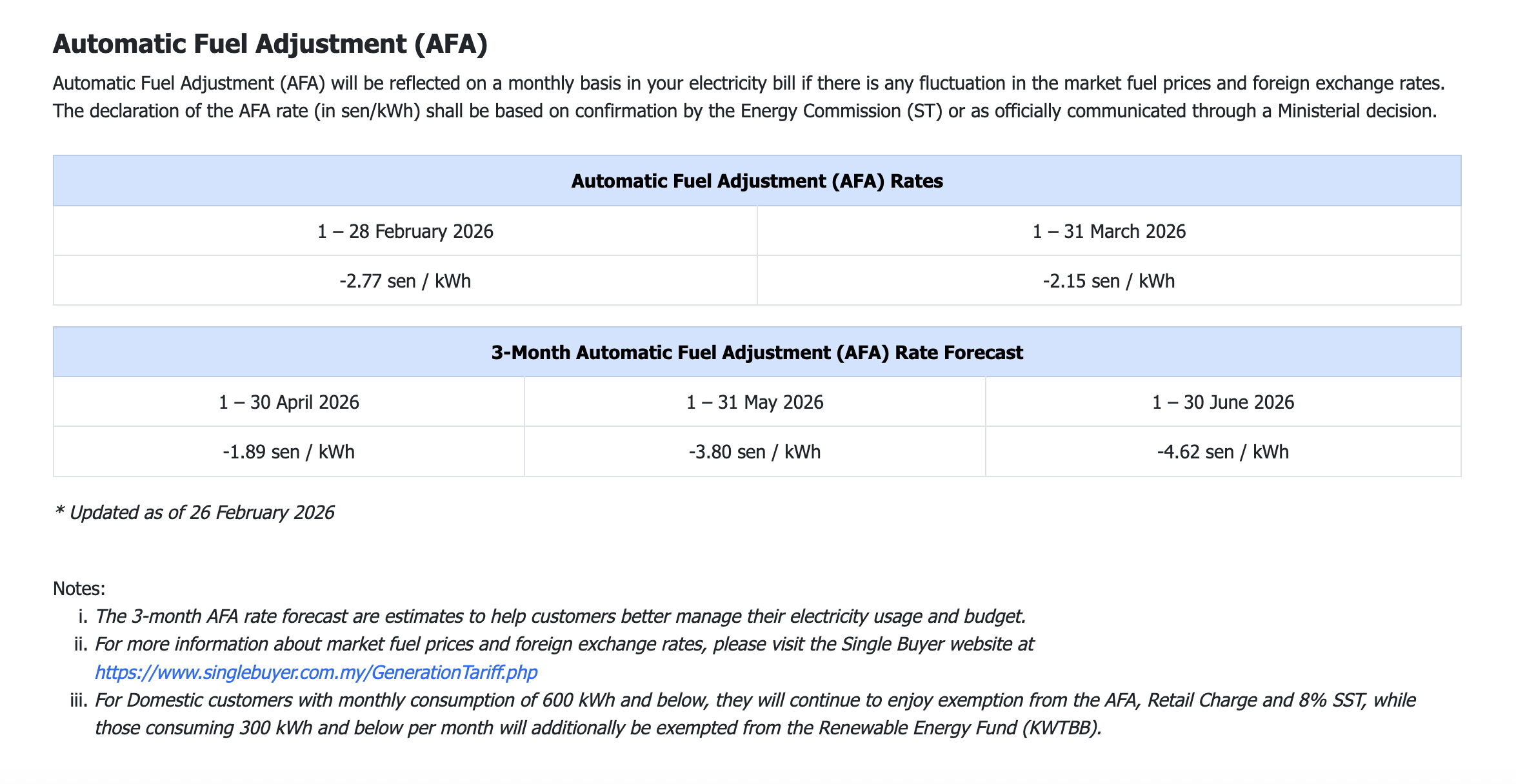Screen dimensions: 1516x784
Task: Click the Notes: label
Action: (x=79, y=588)
